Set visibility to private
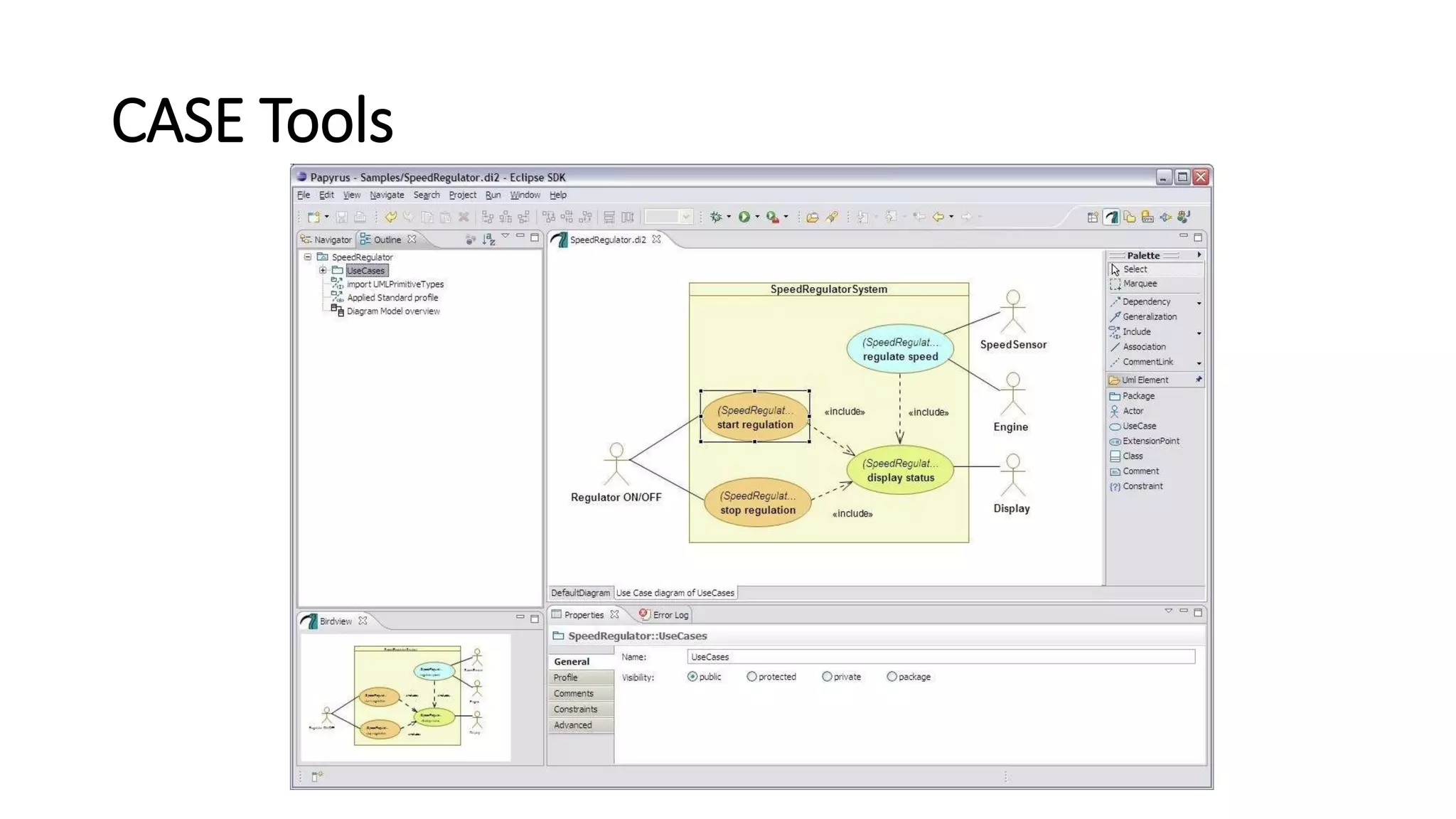1456x819 pixels. tap(827, 677)
